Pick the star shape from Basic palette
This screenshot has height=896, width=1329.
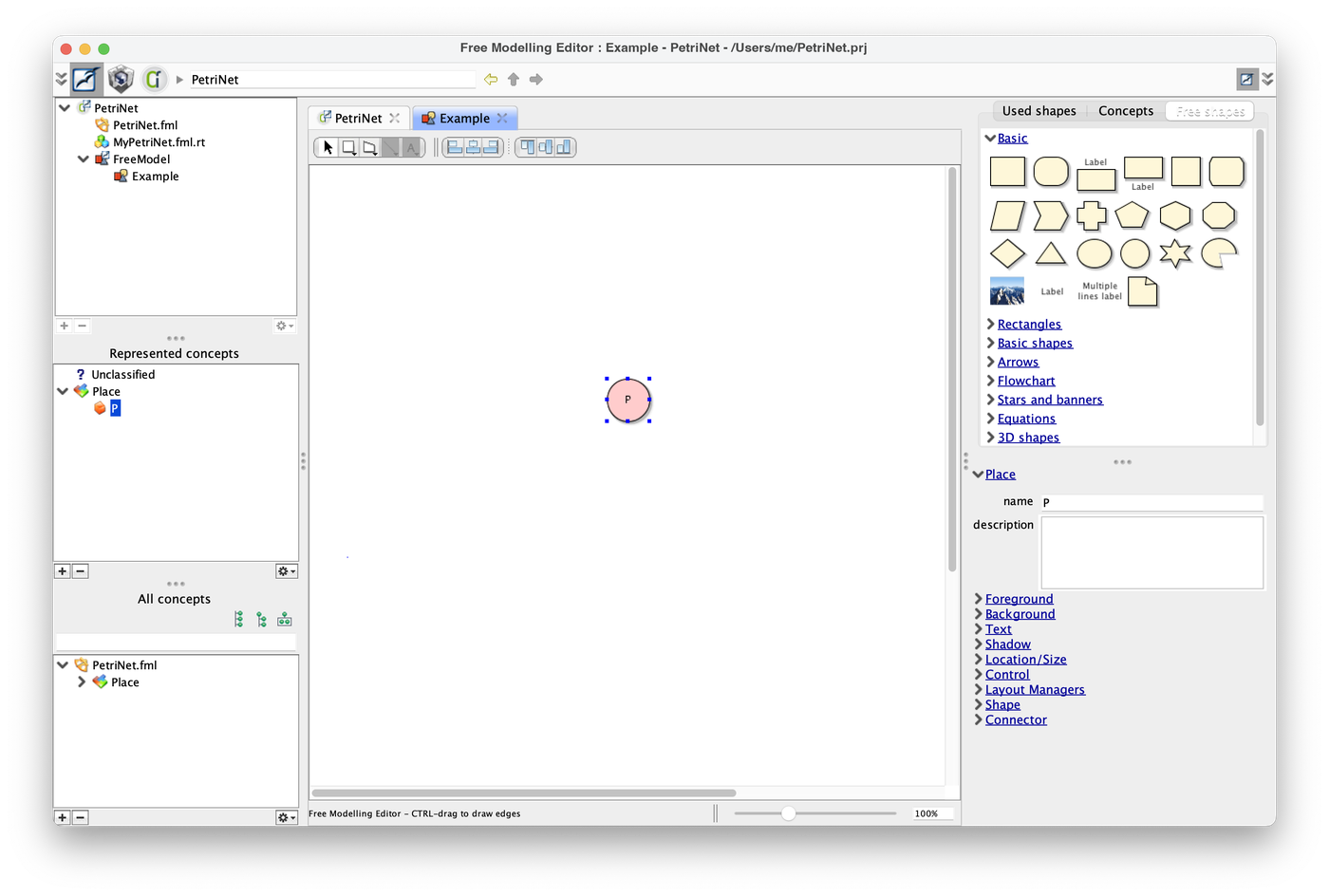pos(1175,253)
